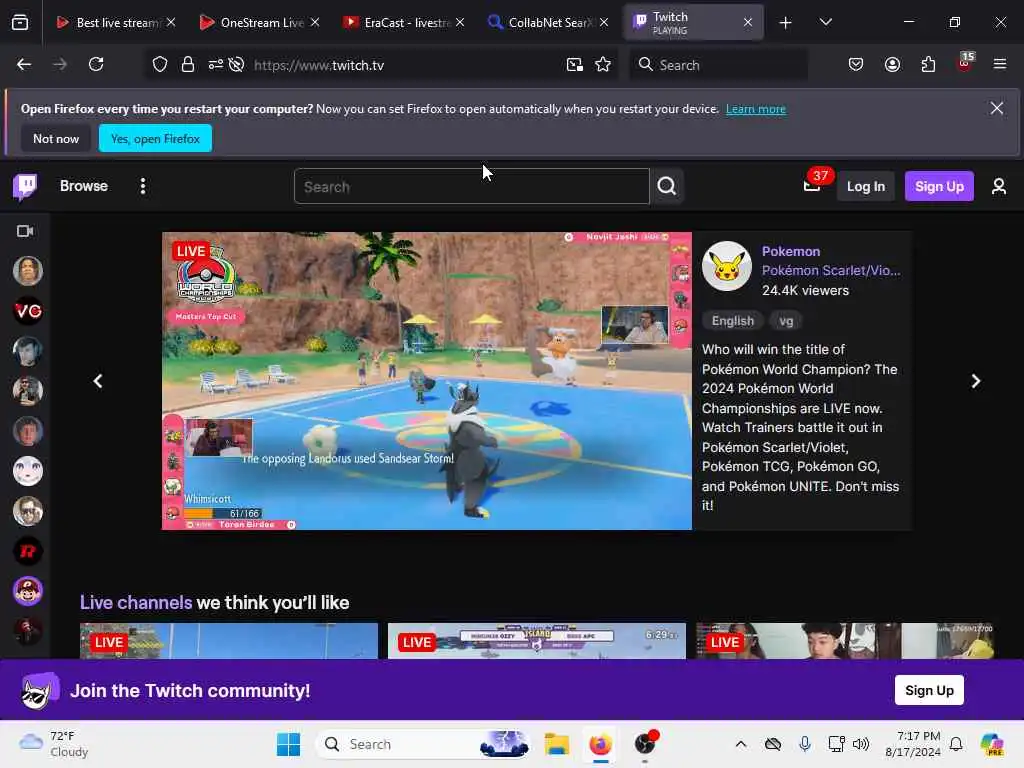Viewport: 1024px width, 768px height.
Task: Open the Firefox application hamburger menu
Action: click(1000, 64)
